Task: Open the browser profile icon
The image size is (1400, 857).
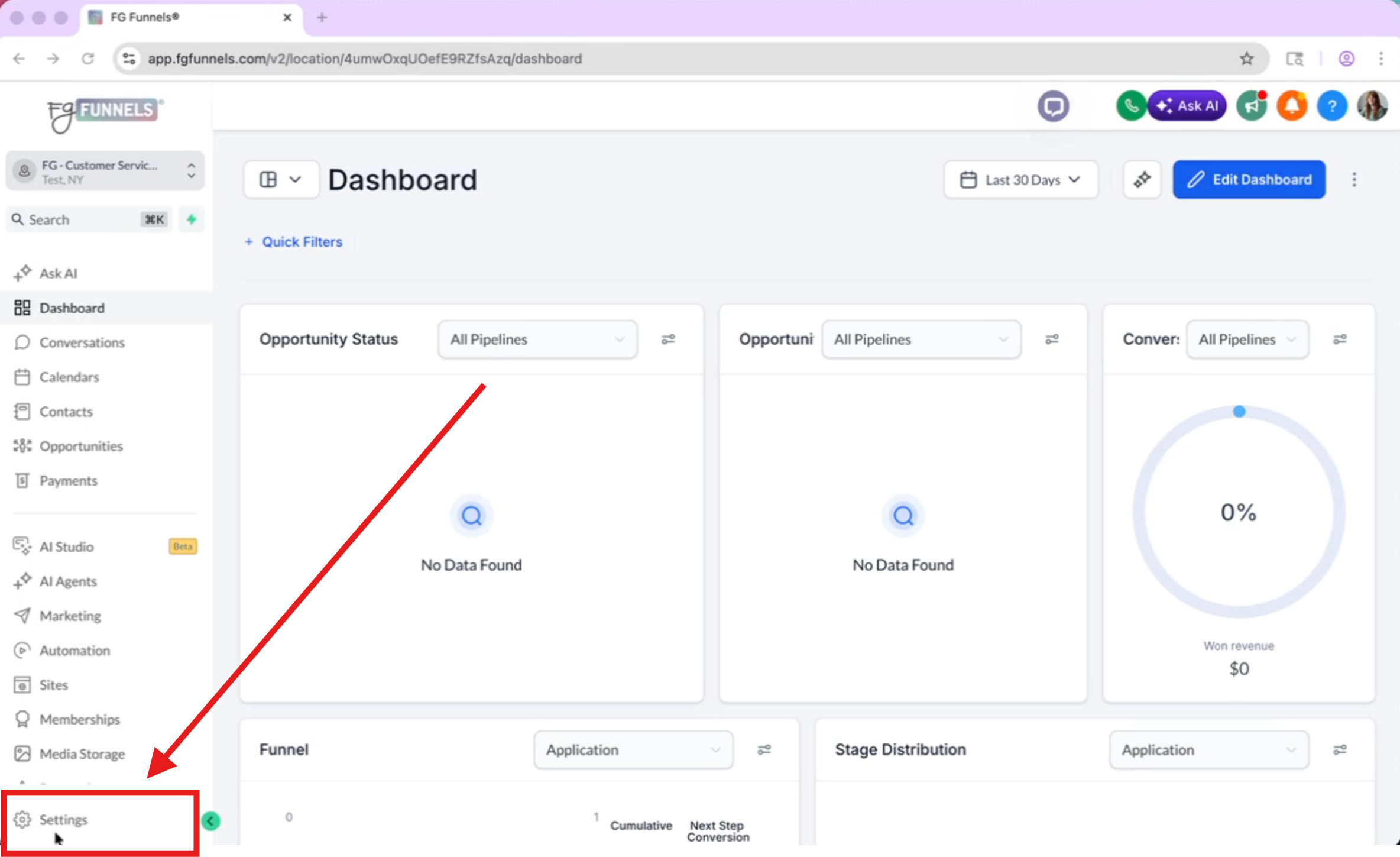Action: [1346, 59]
